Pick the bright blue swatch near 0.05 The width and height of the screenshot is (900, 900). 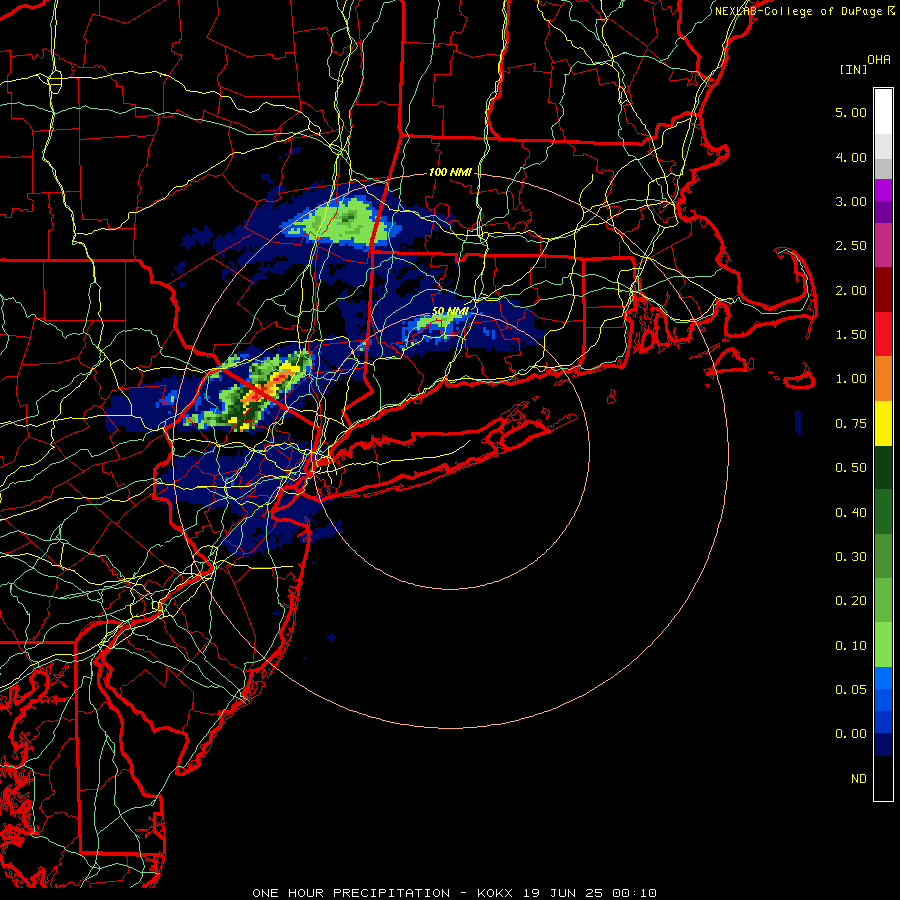click(x=883, y=678)
